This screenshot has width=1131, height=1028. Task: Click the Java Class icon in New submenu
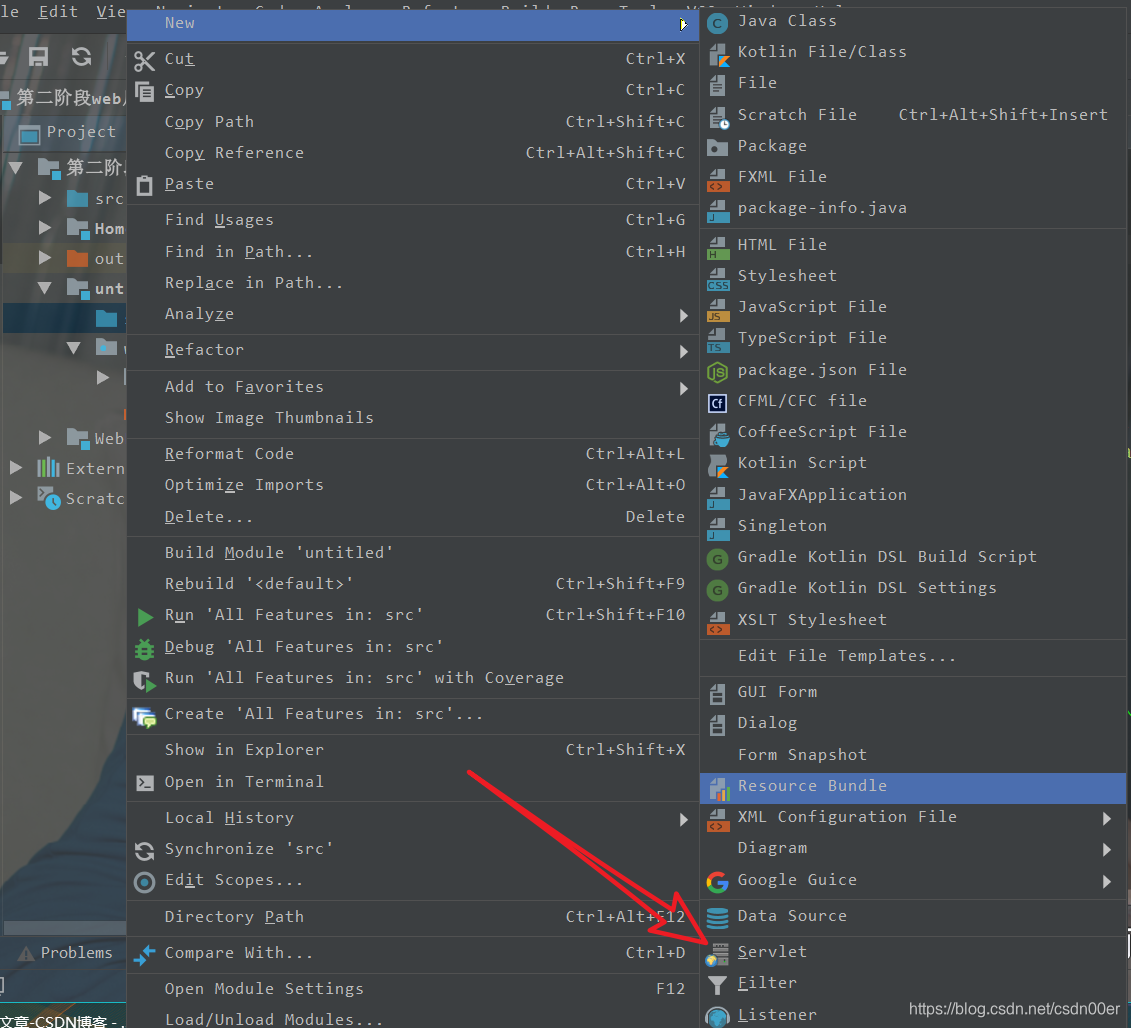click(x=717, y=24)
